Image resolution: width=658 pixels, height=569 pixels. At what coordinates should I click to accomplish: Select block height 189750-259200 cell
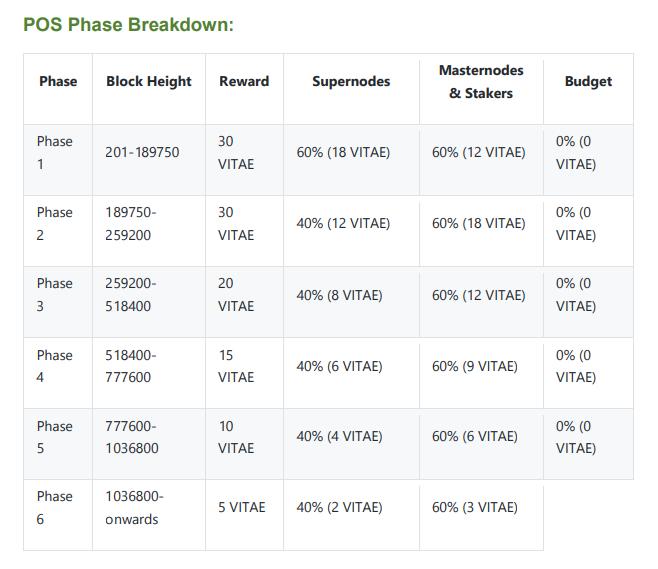pos(131,223)
